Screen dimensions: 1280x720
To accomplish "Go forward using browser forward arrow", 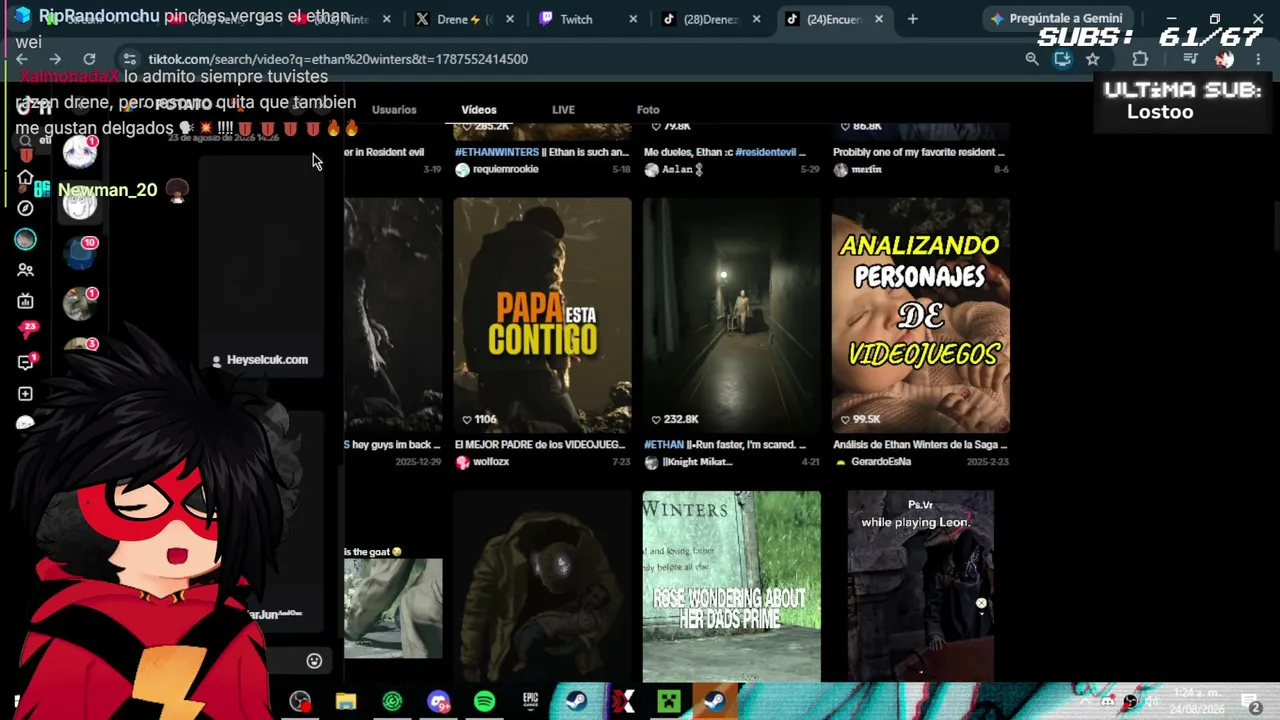I will (x=55, y=59).
